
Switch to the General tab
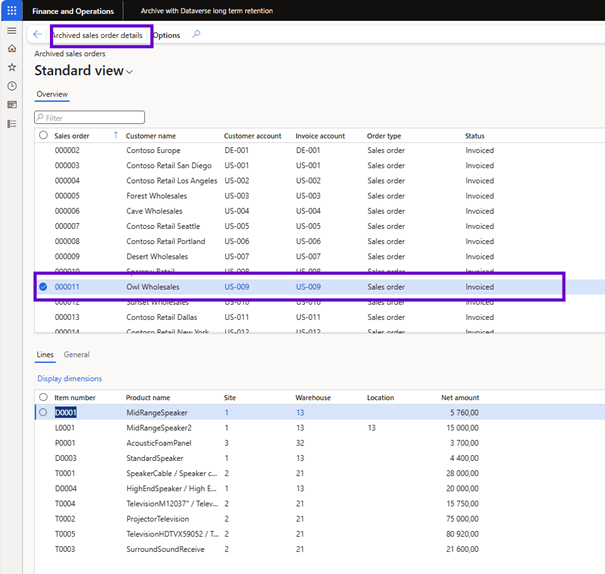coord(76,355)
